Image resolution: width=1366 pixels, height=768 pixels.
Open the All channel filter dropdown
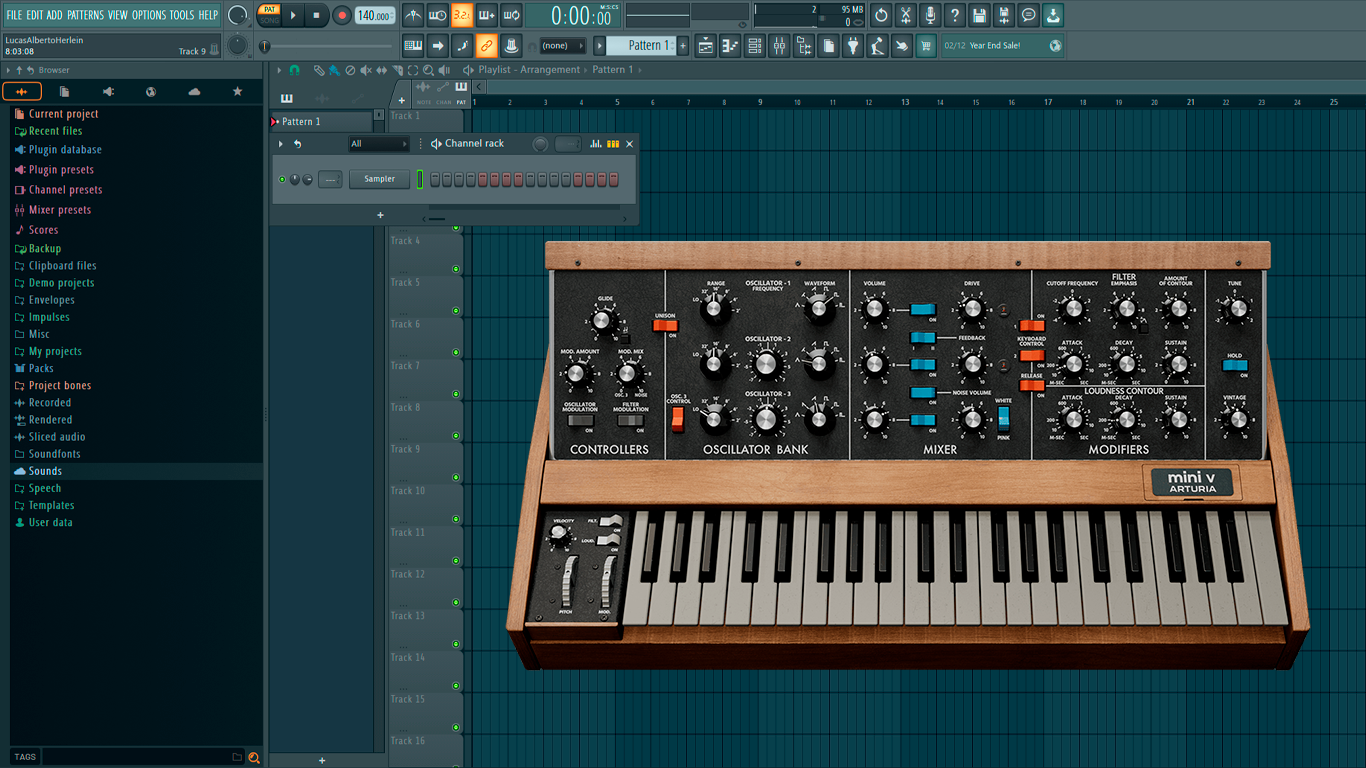378,144
